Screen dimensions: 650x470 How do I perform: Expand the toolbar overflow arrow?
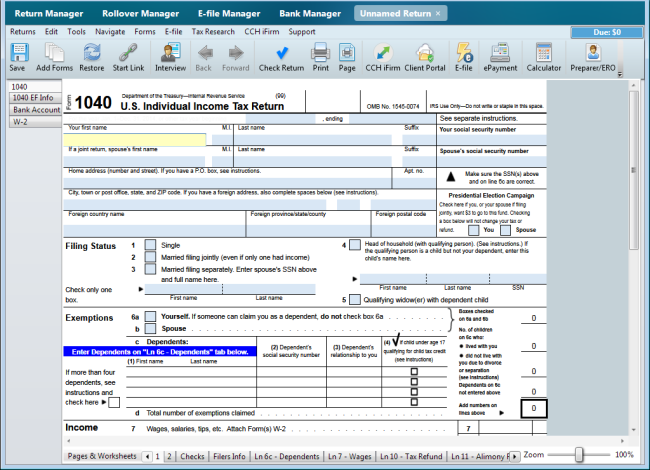pos(620,75)
